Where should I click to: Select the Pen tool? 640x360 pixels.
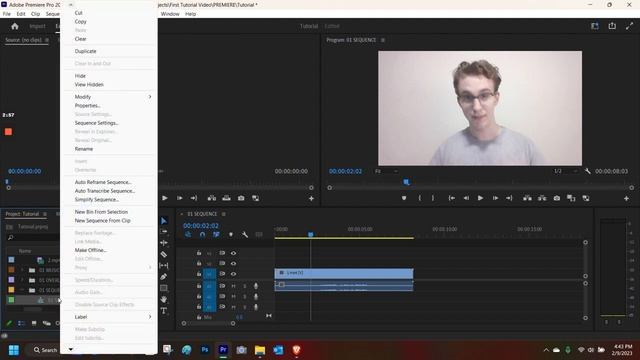[164, 277]
